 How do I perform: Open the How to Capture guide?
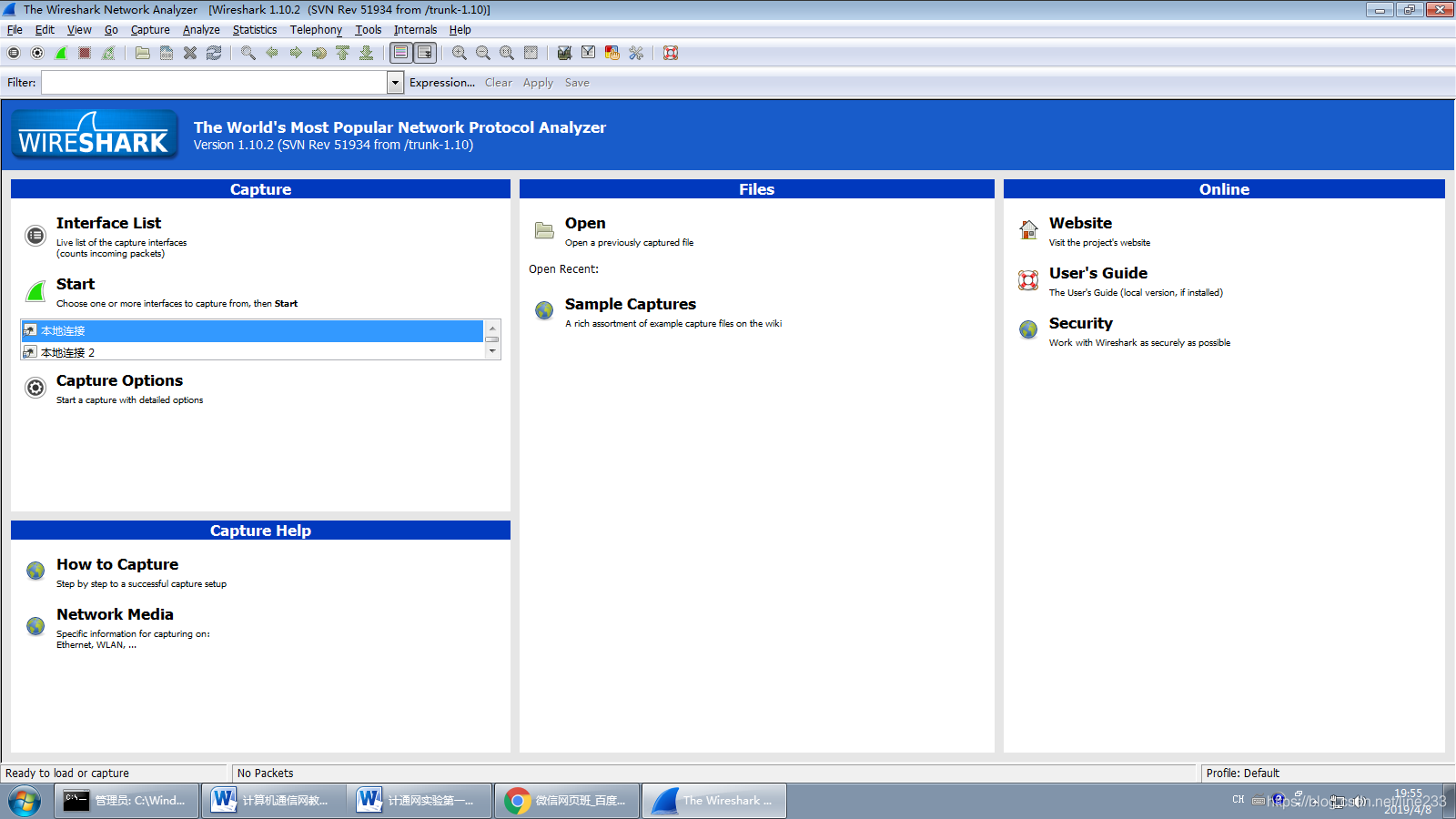point(117,564)
